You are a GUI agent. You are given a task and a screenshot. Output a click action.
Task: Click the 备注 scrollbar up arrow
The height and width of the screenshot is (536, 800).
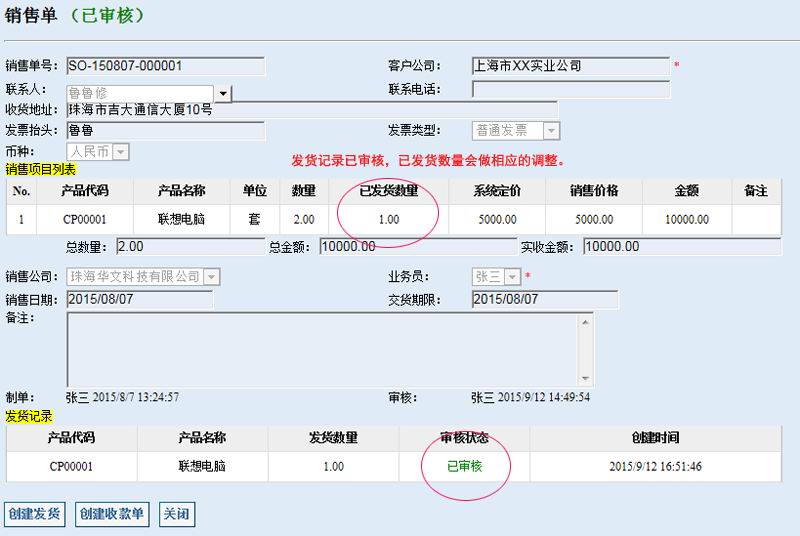pos(585,322)
